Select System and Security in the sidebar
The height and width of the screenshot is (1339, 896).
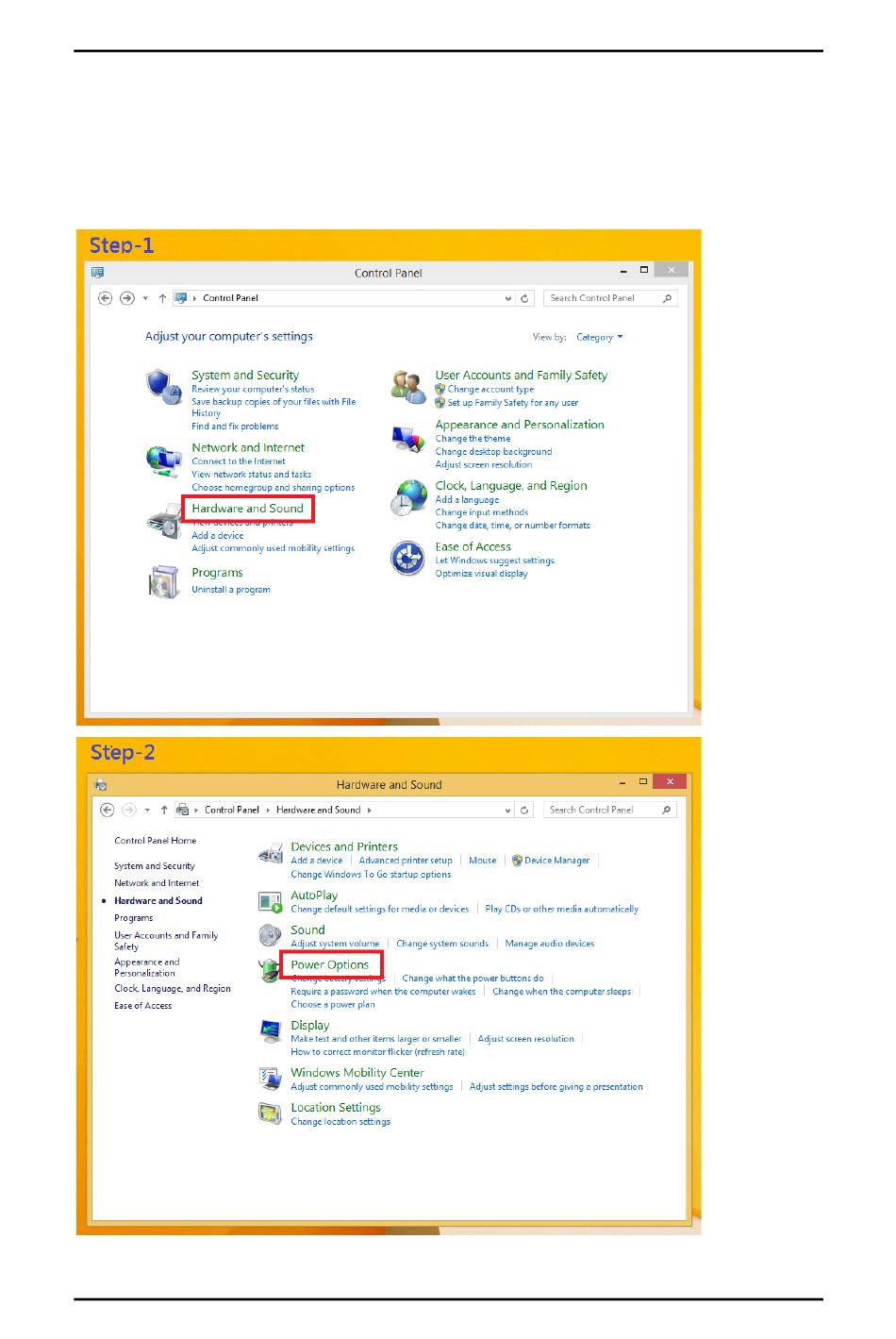[155, 866]
